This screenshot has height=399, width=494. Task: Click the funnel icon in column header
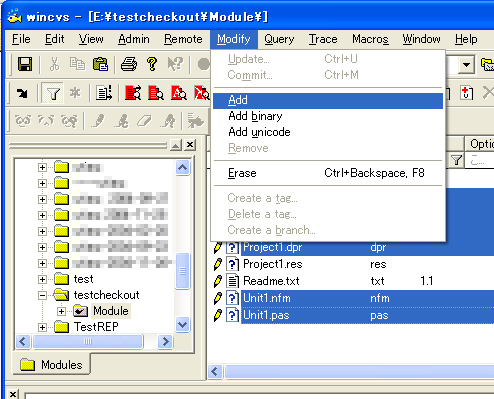point(456,161)
